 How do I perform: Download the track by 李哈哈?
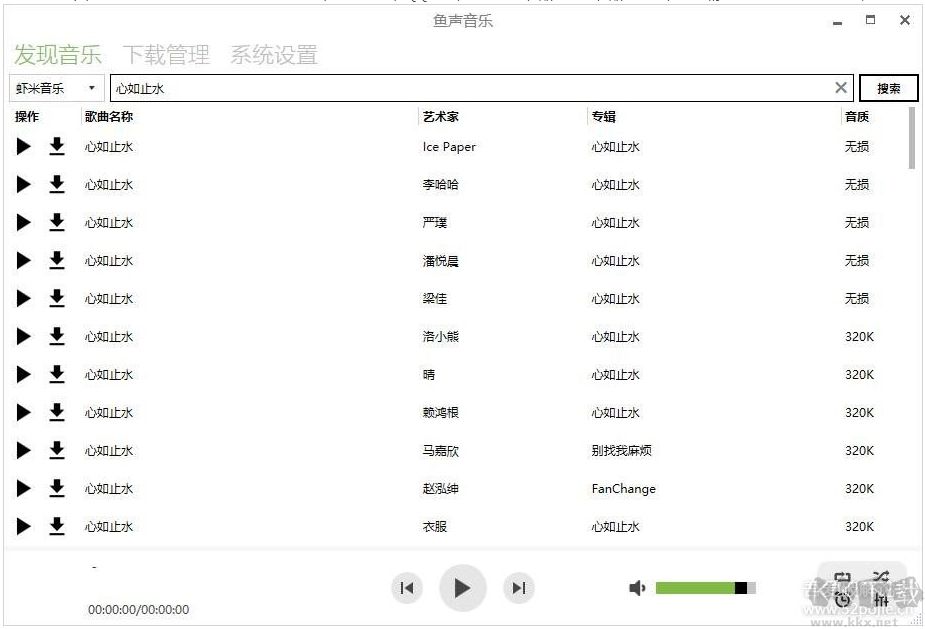(x=57, y=184)
